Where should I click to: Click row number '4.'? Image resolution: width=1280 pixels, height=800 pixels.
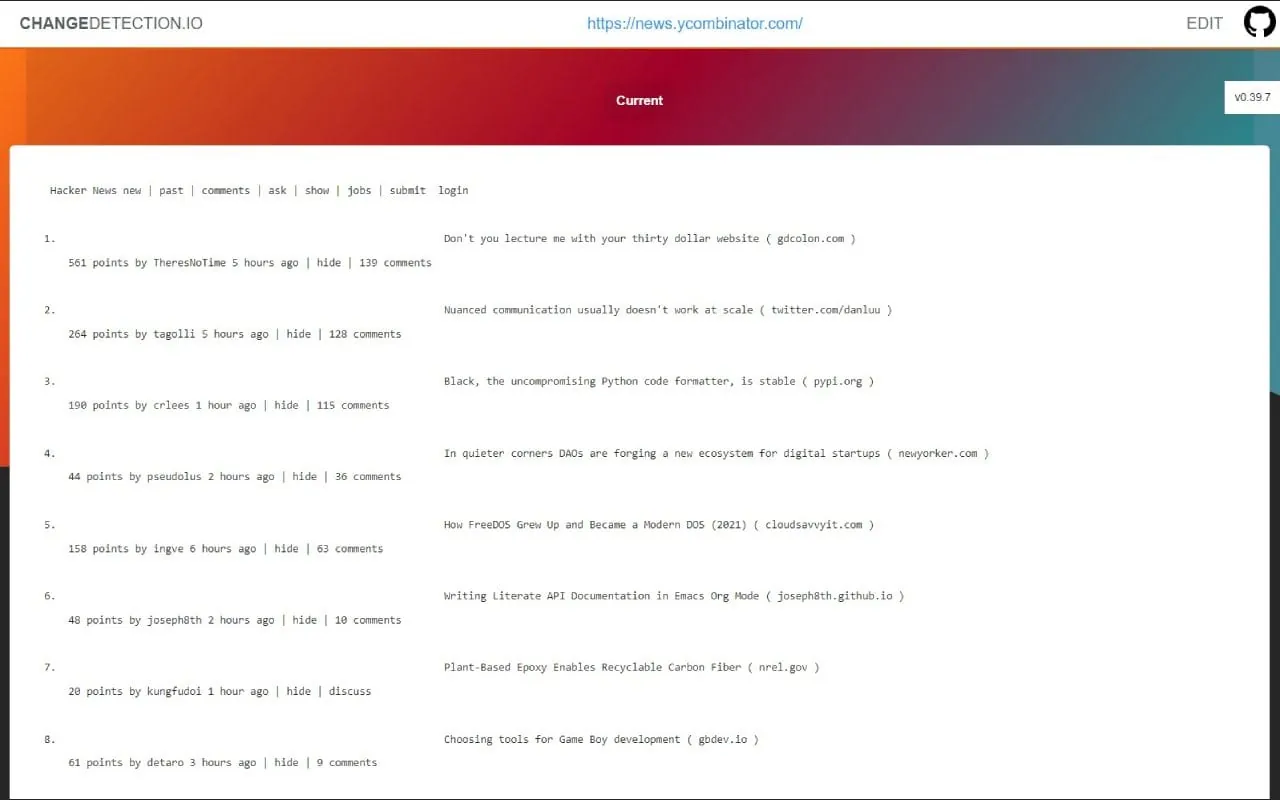point(50,453)
